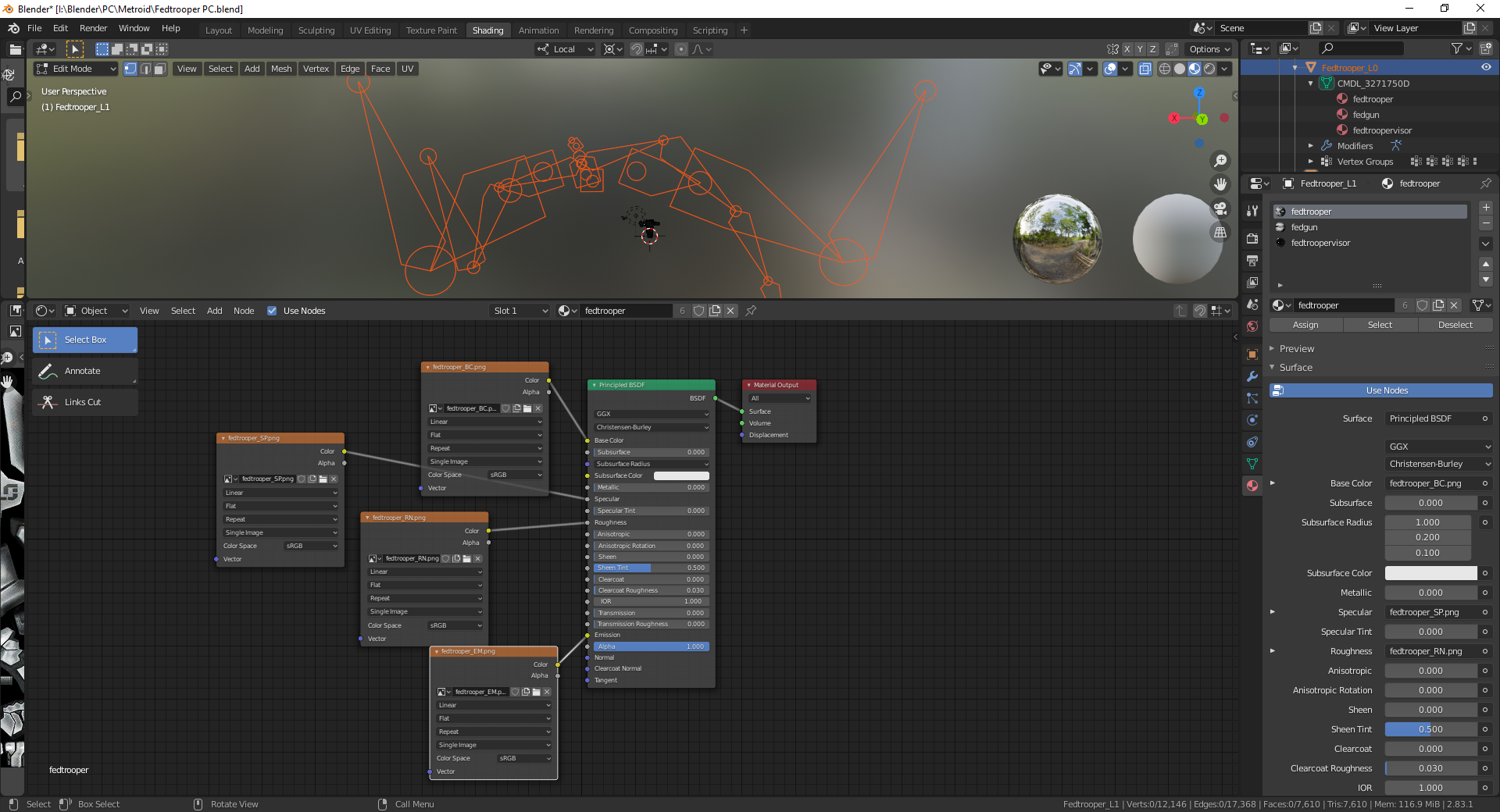Toggle camera view with the viewport camera gizmo
This screenshot has width=1500, height=812.
[x=1220, y=208]
